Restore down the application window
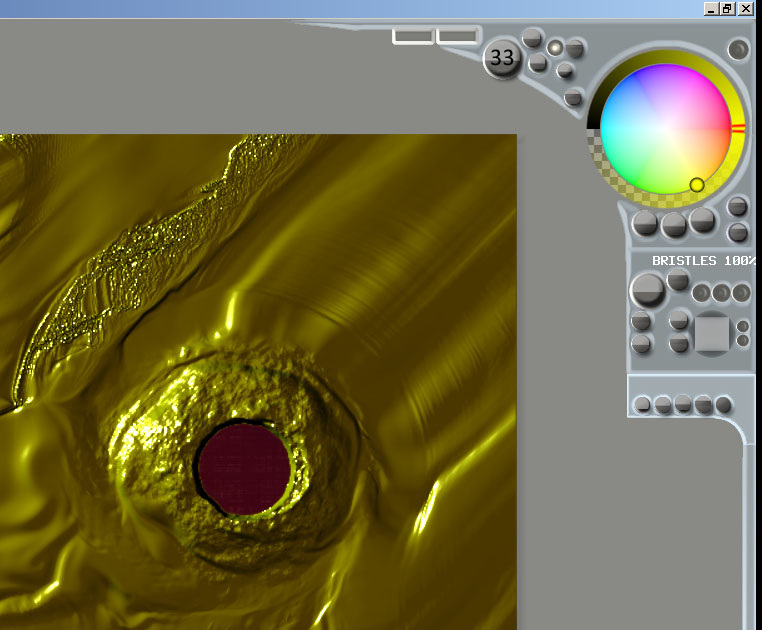The height and width of the screenshot is (630, 762). [x=727, y=9]
